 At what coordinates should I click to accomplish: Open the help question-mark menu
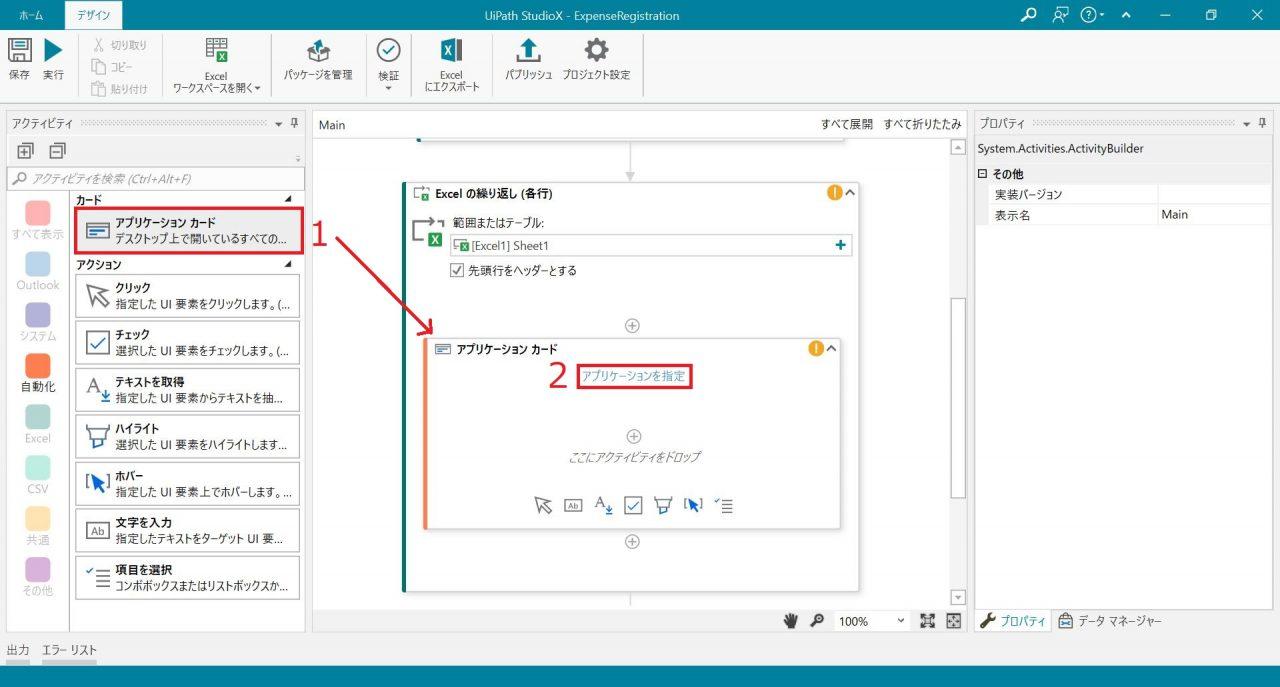coord(1092,15)
